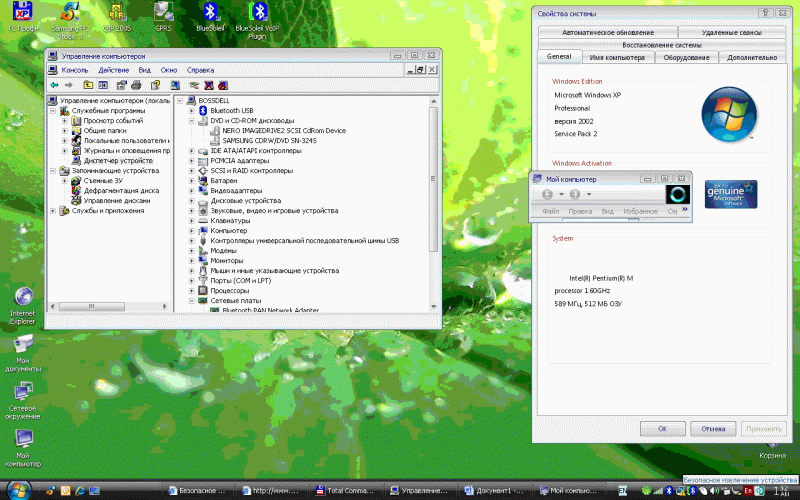Click the Total Commander taskbar button
The image size is (800, 500).
point(347,491)
